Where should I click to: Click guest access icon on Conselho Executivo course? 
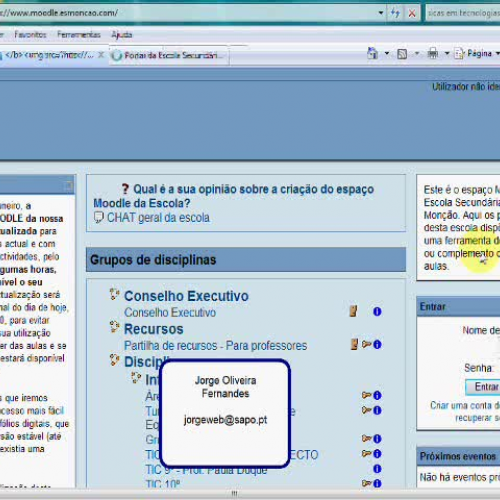point(353,311)
